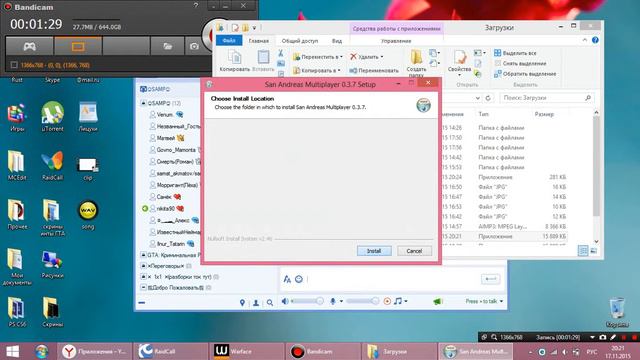Select the AIMP3: MPEG Lay... file row
640x360 pixels.
point(504,226)
